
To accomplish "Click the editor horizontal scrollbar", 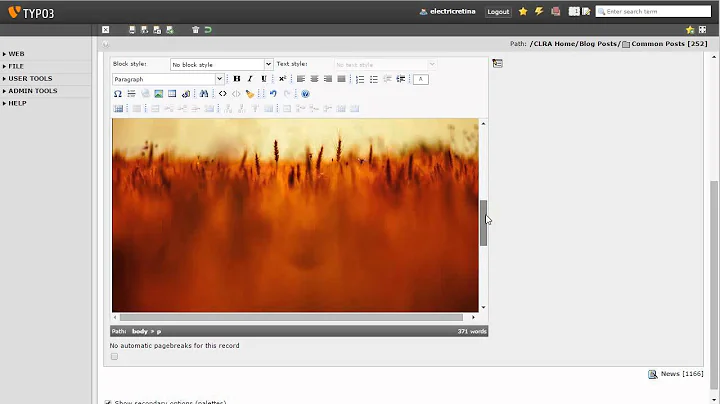I will (291, 317).
